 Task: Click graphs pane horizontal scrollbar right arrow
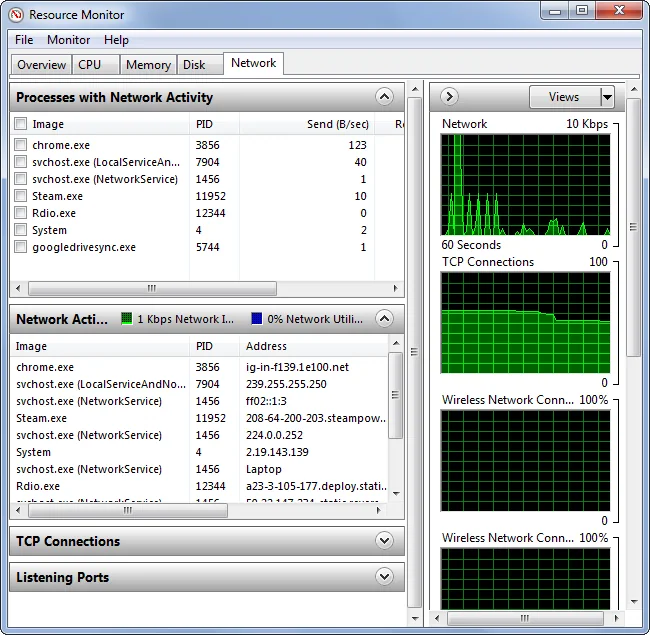(617, 618)
